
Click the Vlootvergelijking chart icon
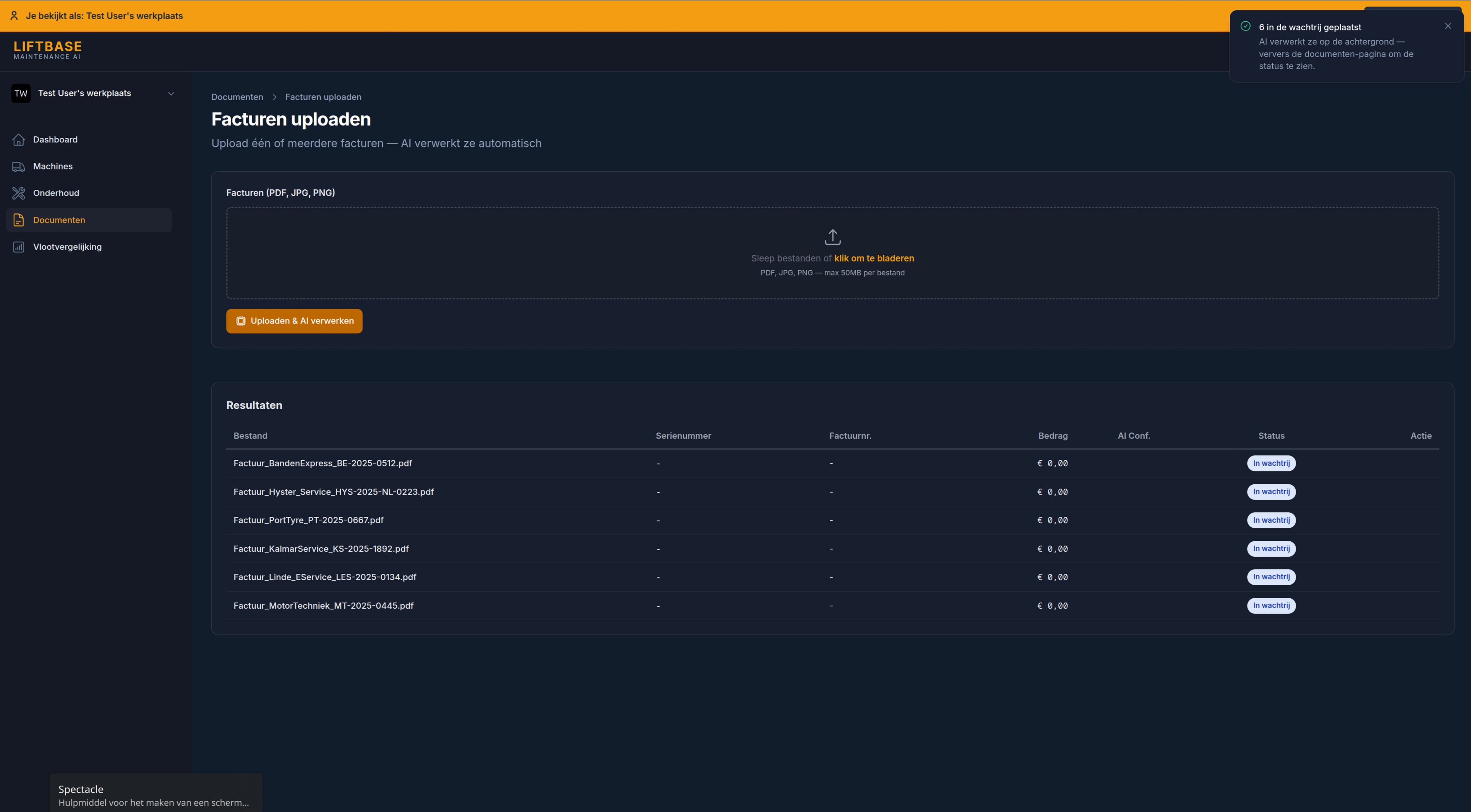pos(18,247)
